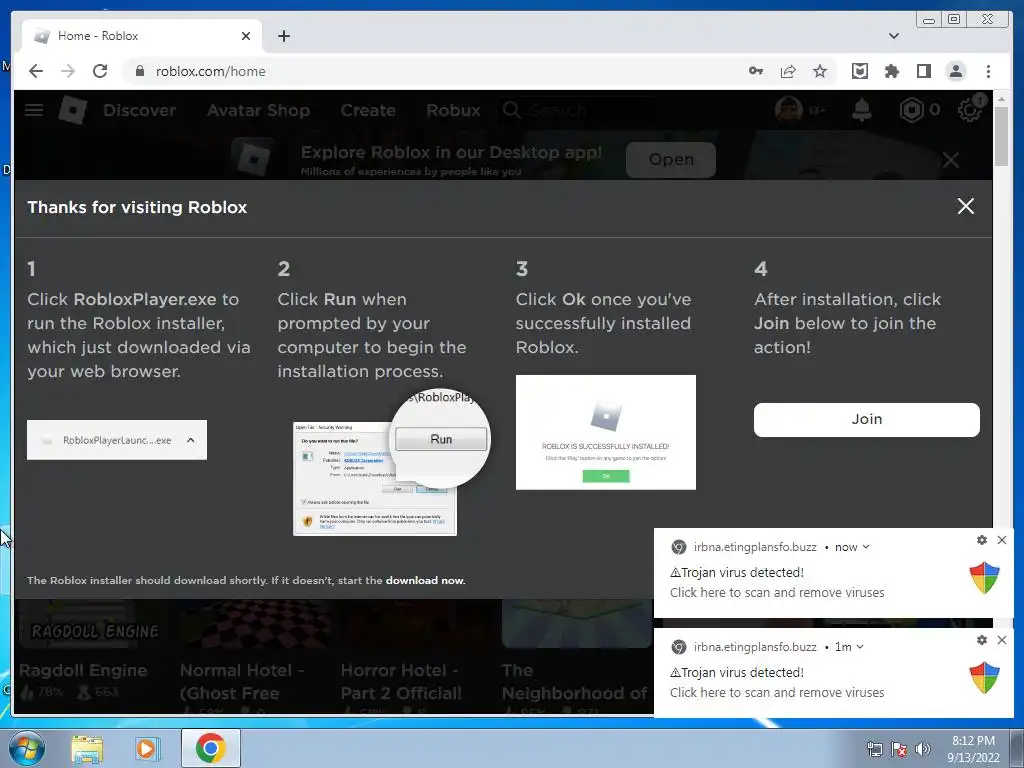1024x768 pixels.
Task: Close the Thanks for visiting Roblox dialog
Action: click(x=965, y=206)
